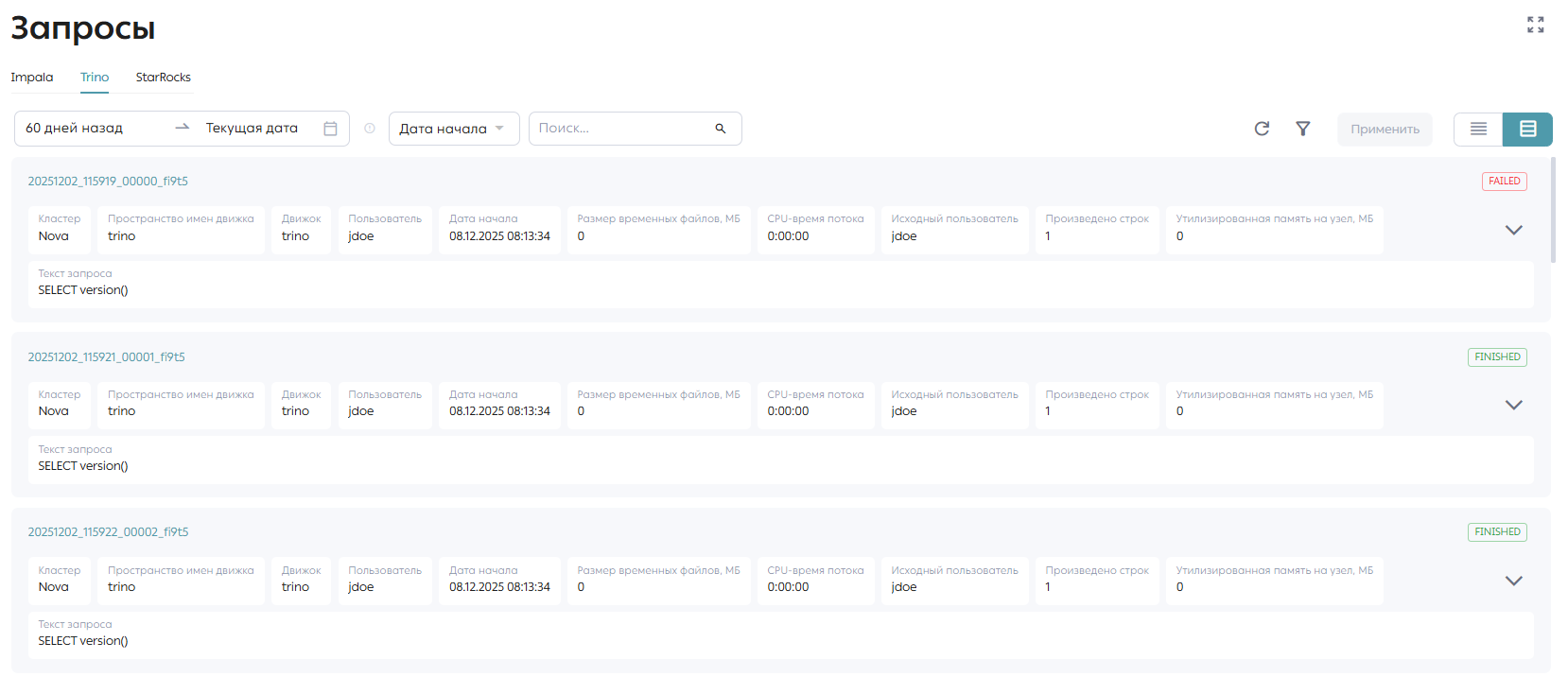Open query link 20251202_115921_00001_fi9t5

(106, 357)
